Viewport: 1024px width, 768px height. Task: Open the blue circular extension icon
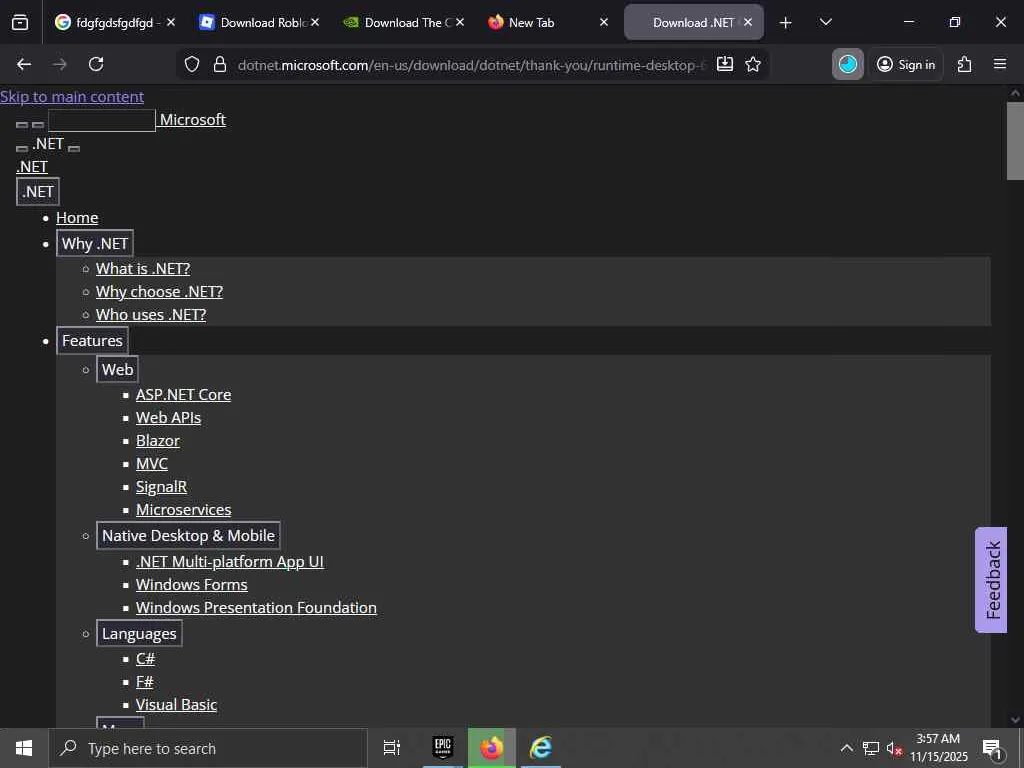coord(848,64)
